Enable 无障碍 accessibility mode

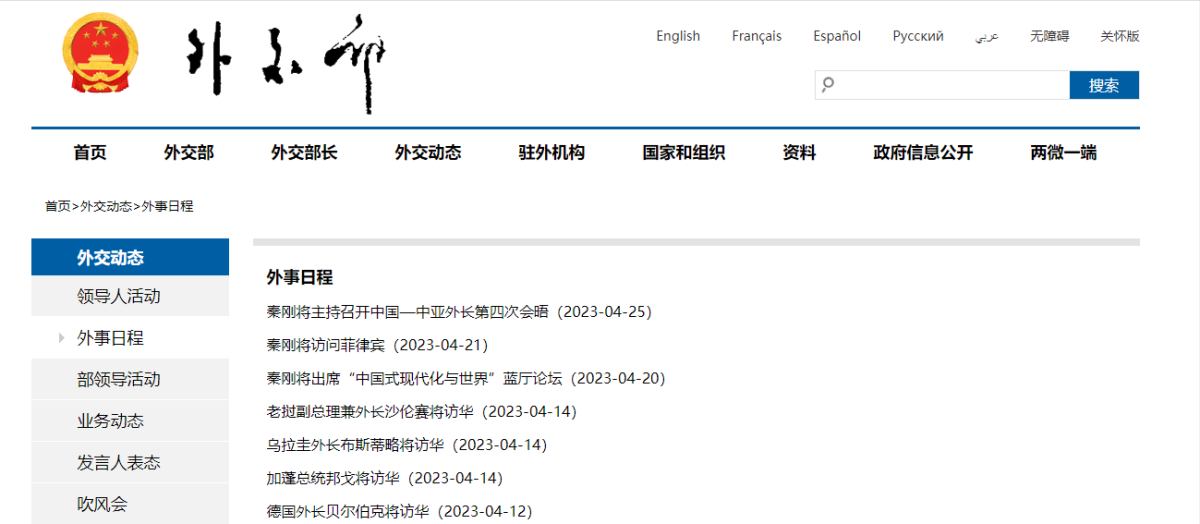1049,36
